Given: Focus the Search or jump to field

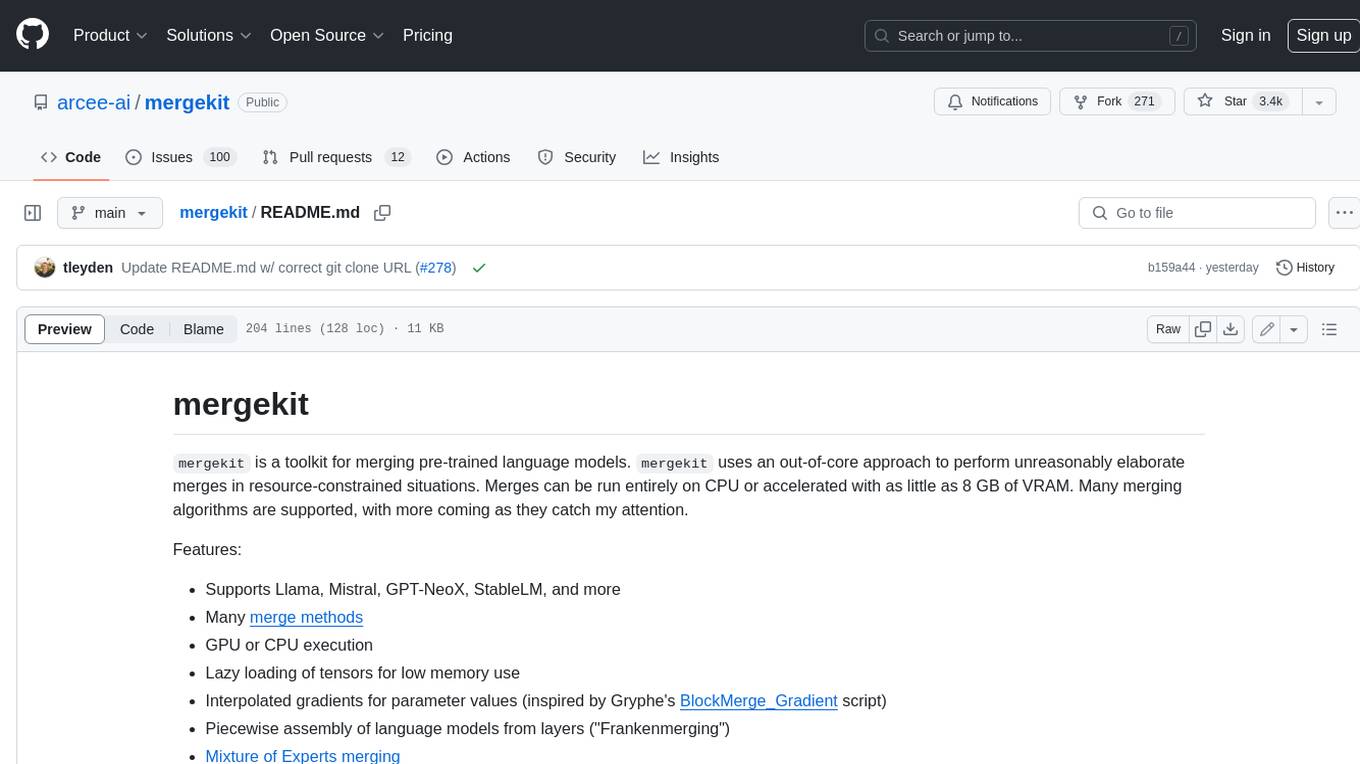Looking at the screenshot, I should (1030, 36).
